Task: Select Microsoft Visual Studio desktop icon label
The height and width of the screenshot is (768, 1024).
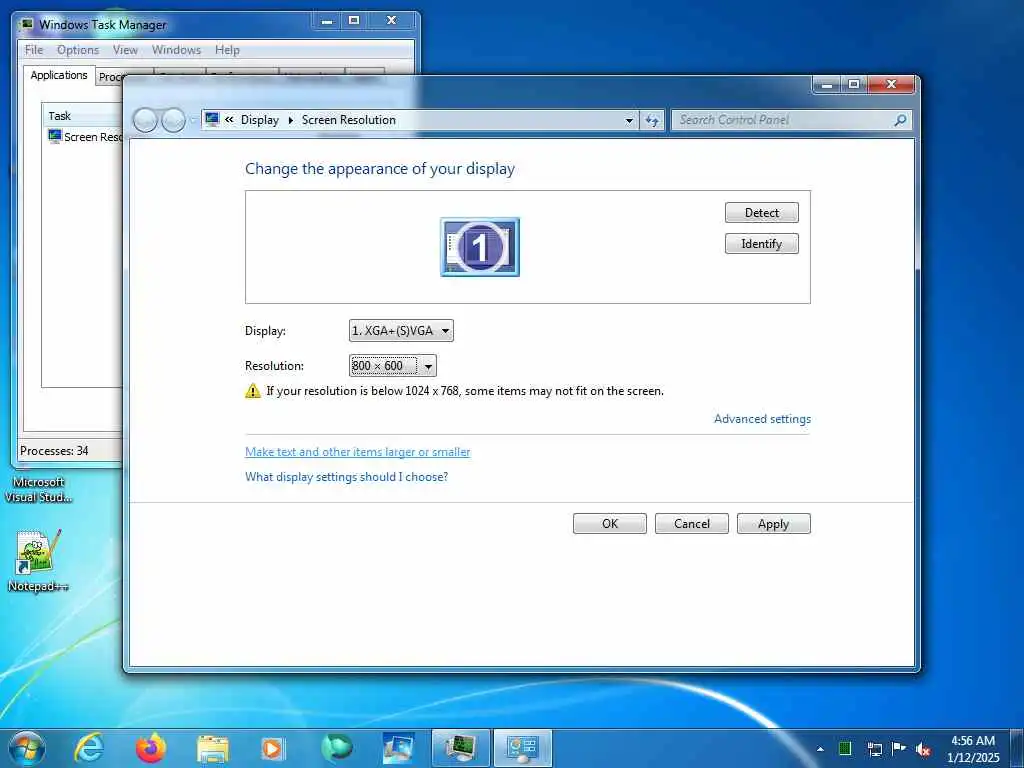Action: pos(38,489)
